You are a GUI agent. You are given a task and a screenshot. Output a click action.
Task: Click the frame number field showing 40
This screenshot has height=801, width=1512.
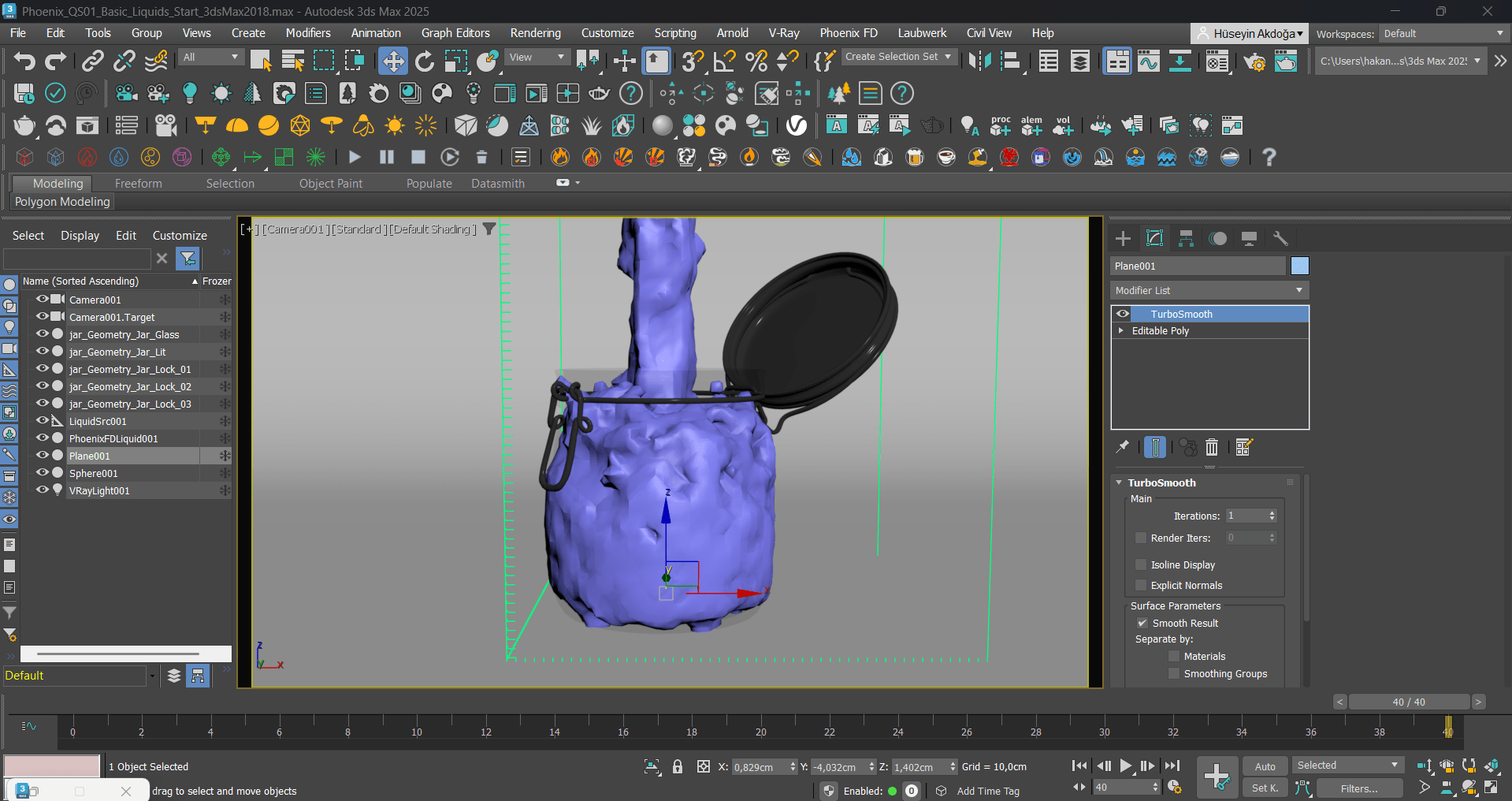click(1125, 787)
